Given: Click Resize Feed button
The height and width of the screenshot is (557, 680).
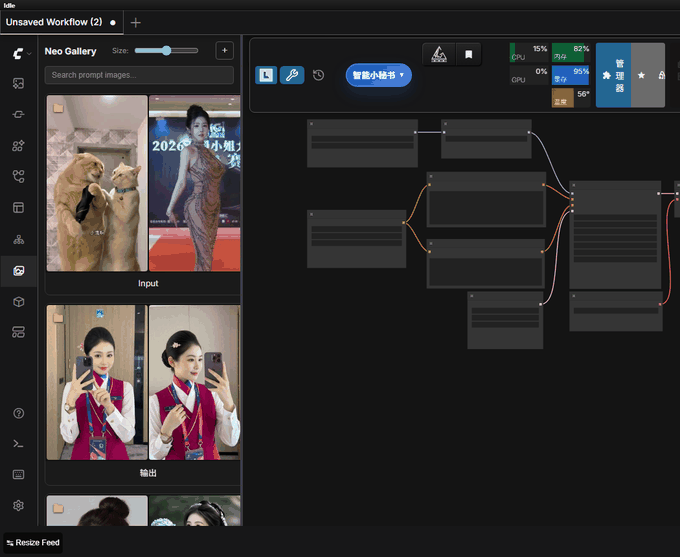Looking at the screenshot, I should point(33,543).
